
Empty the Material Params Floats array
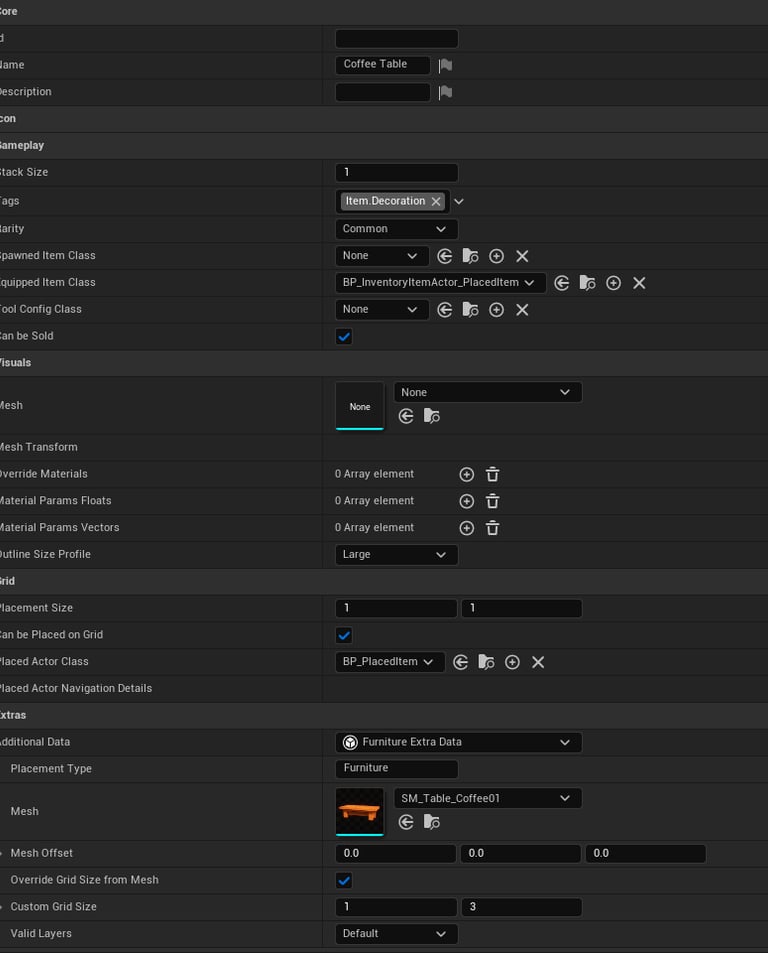[x=493, y=501]
